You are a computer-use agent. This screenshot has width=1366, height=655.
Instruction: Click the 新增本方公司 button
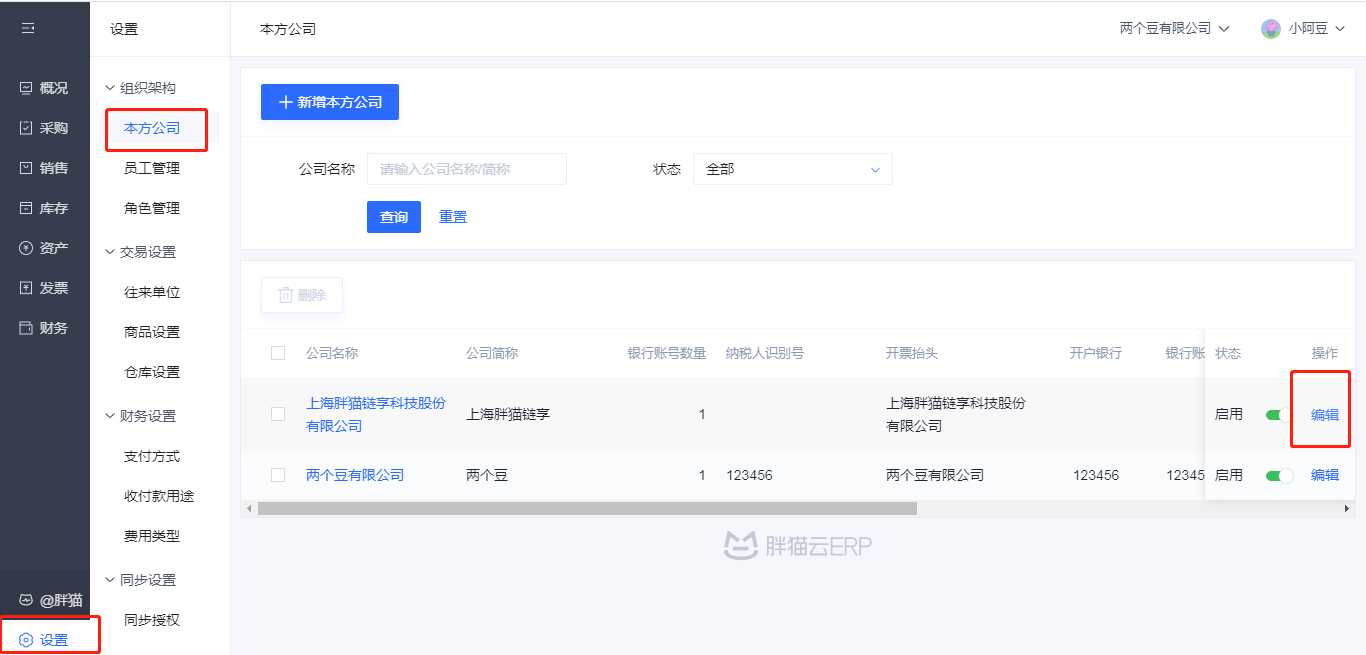pyautogui.click(x=329, y=101)
